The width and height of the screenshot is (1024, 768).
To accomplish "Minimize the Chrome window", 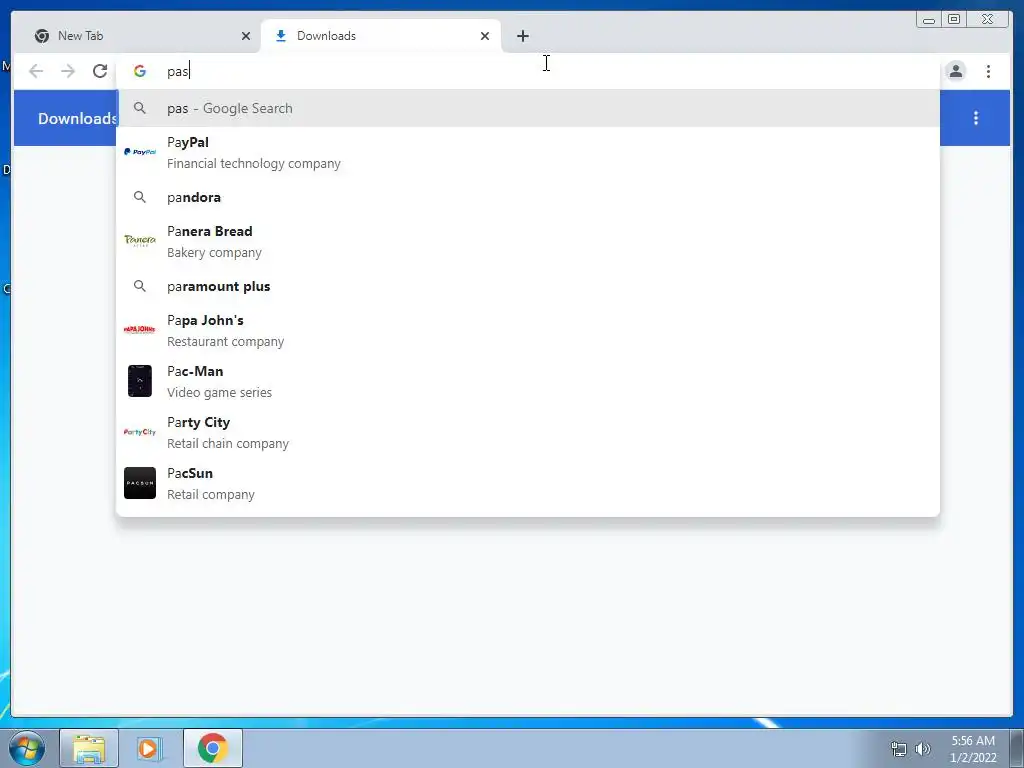I will click(929, 20).
